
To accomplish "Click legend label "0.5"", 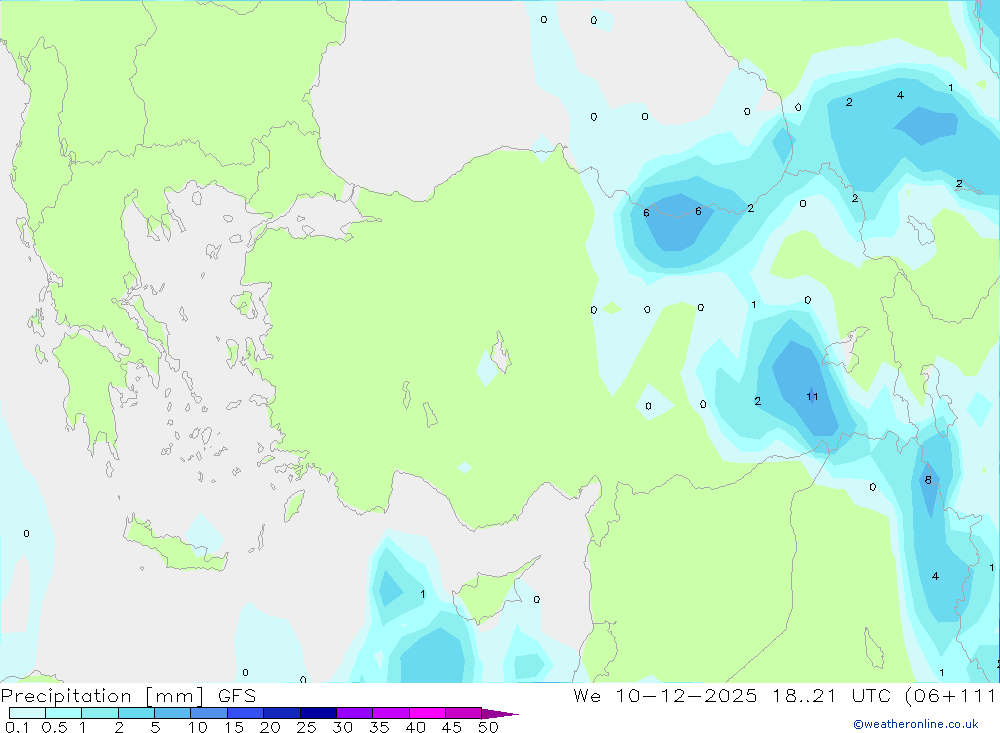I will pyautogui.click(x=54, y=727).
